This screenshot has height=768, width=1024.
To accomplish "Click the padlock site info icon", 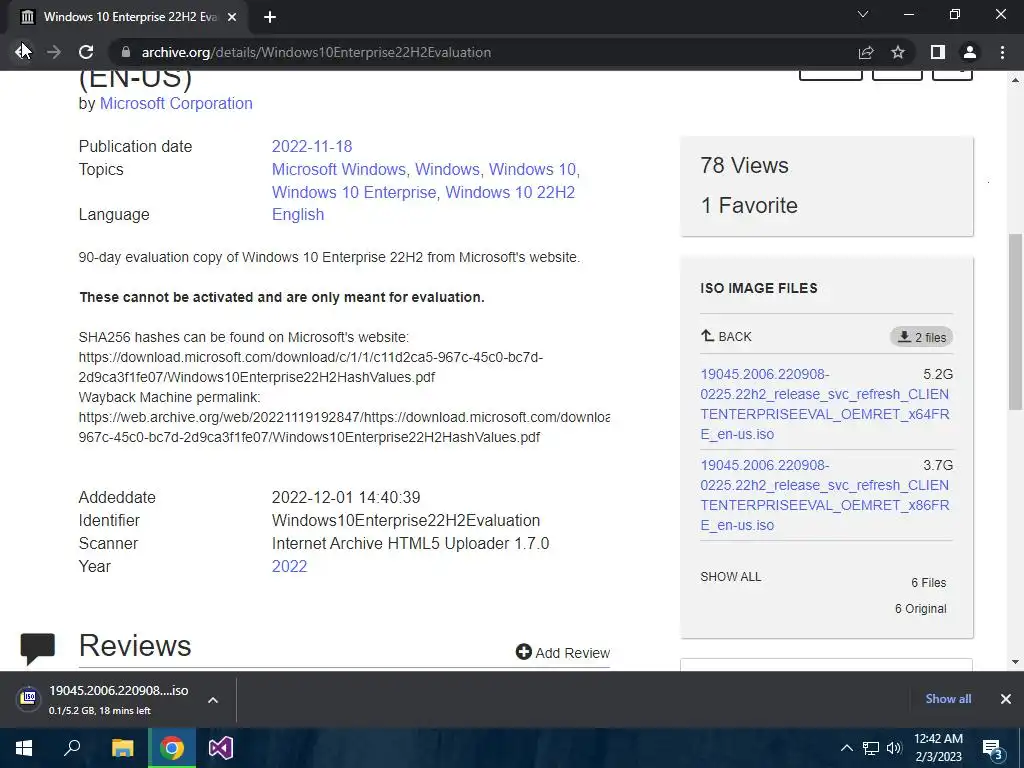I will [126, 52].
